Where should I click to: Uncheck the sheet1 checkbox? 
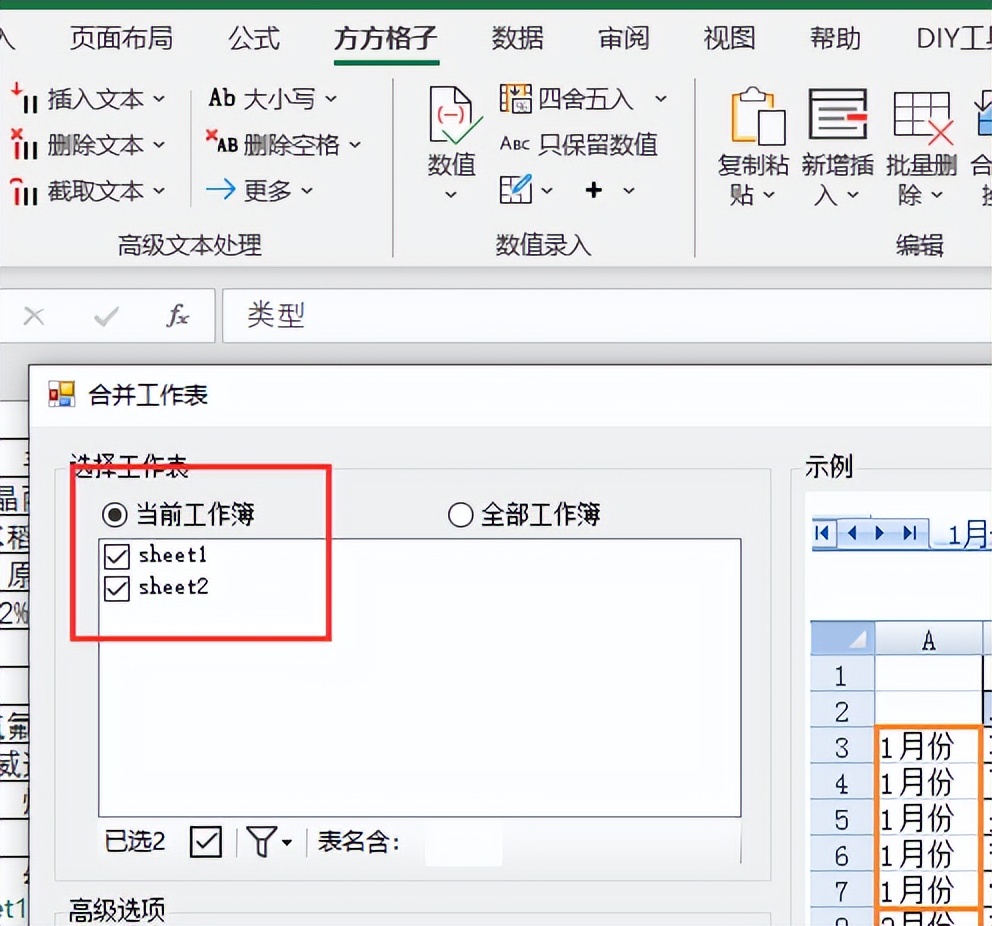tap(116, 556)
